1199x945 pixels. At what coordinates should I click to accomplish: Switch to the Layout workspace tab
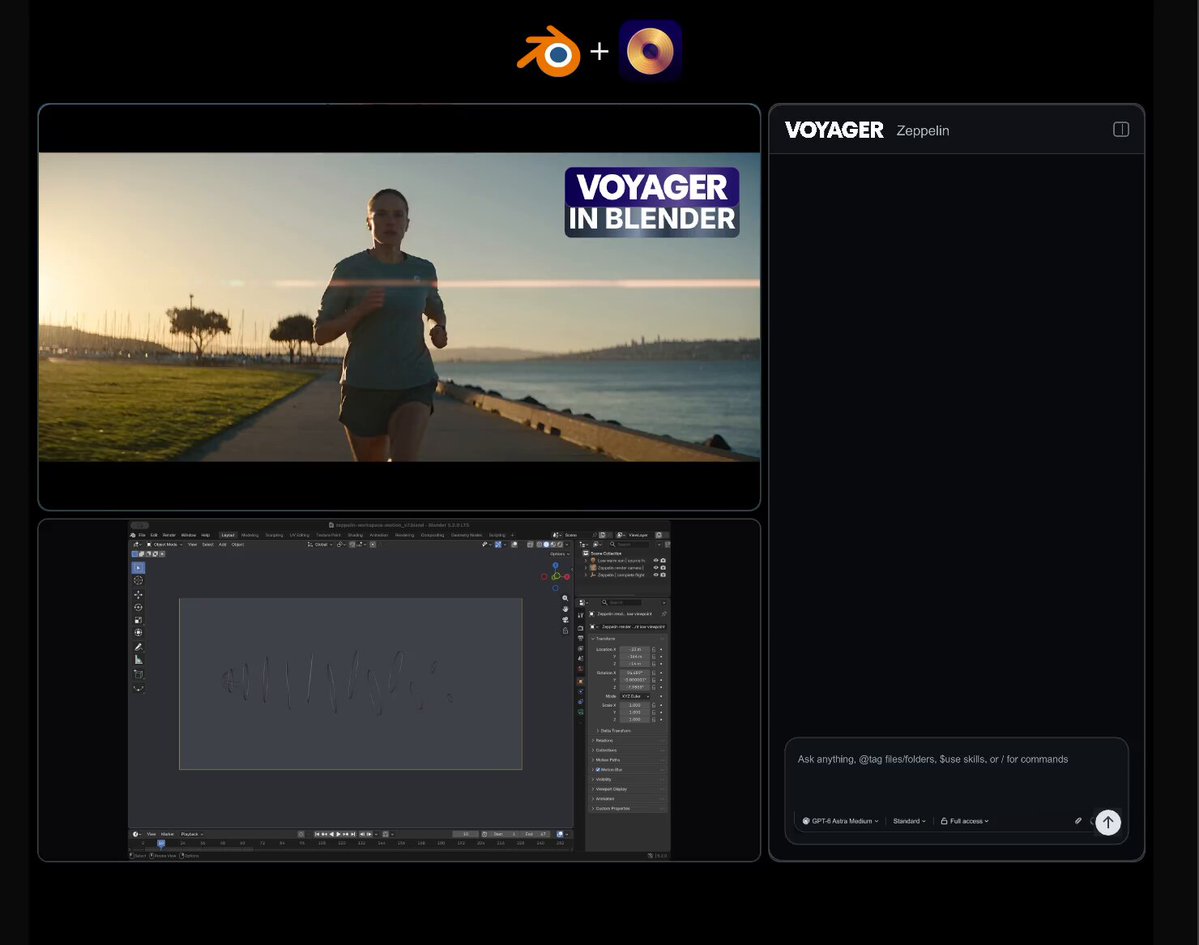point(228,535)
